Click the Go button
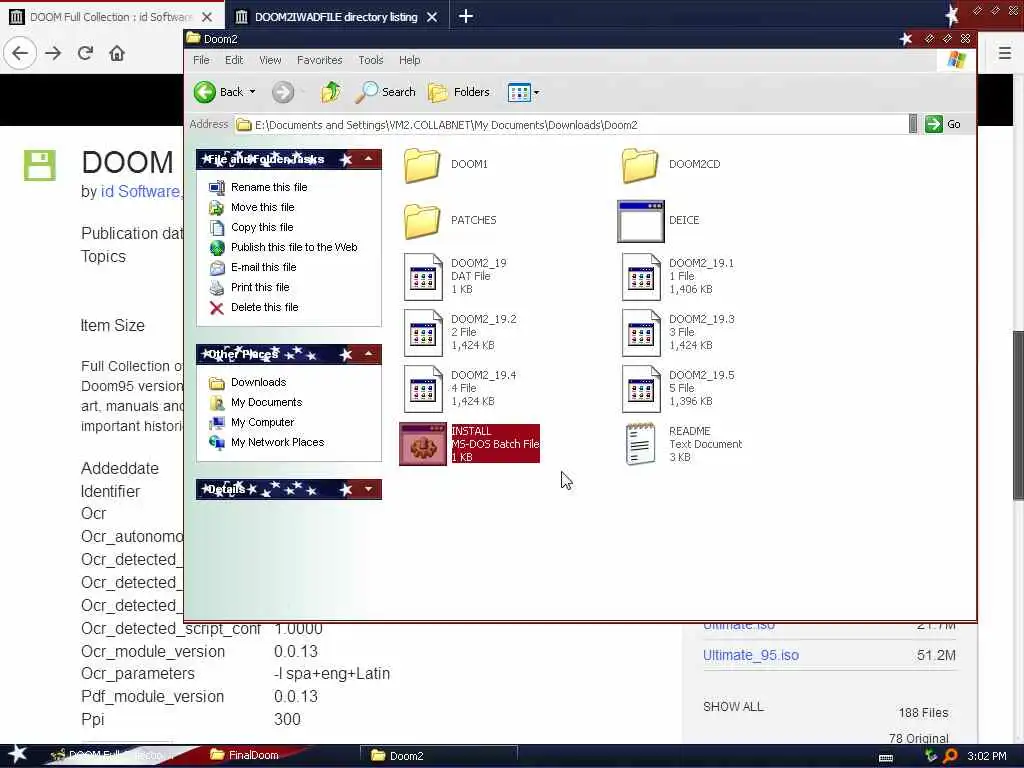This screenshot has width=1024, height=768. tap(943, 124)
